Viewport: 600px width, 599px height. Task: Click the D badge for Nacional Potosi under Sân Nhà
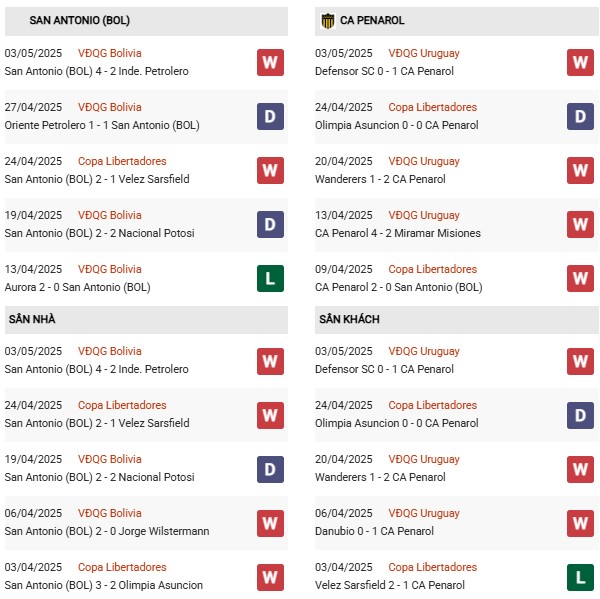(x=270, y=469)
